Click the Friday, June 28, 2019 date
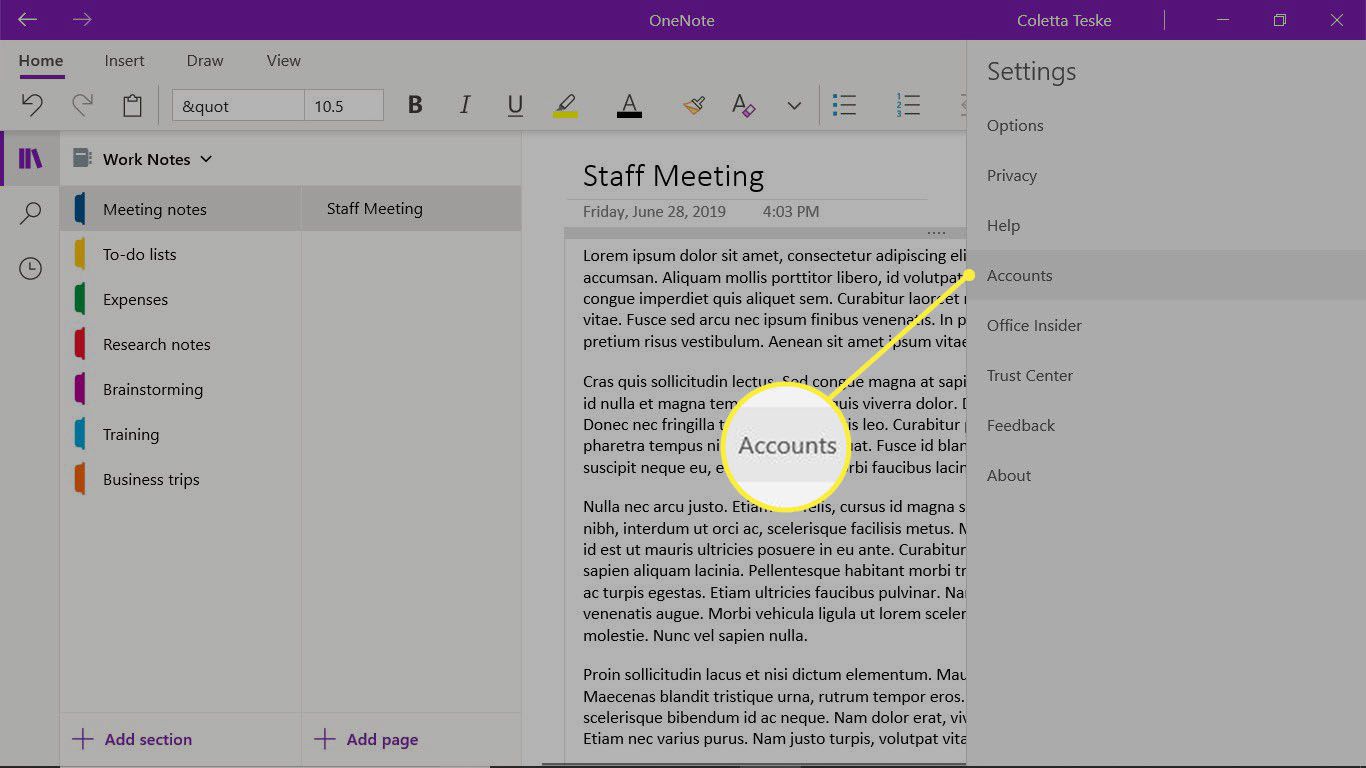This screenshot has height=768, width=1366. coord(654,212)
